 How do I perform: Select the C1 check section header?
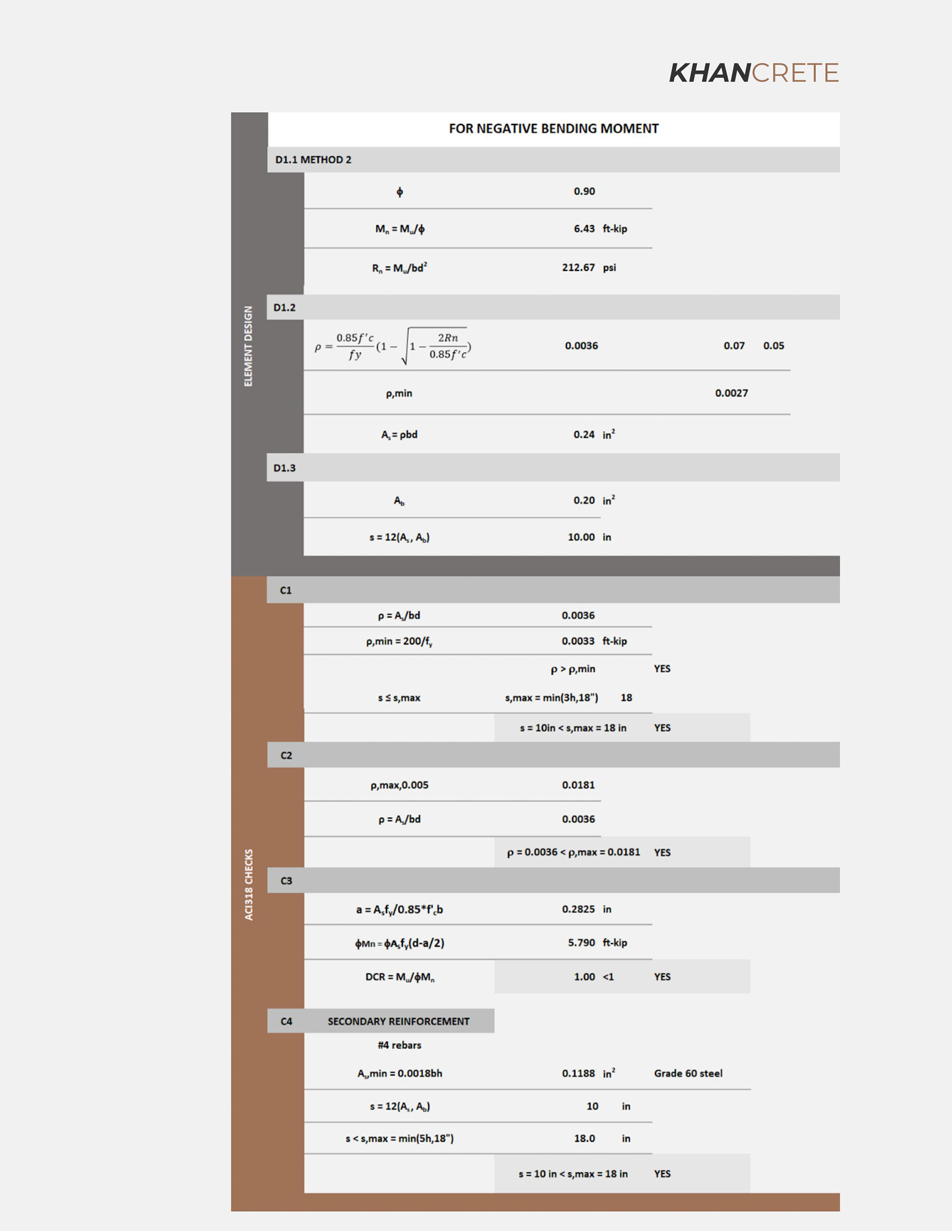286,590
